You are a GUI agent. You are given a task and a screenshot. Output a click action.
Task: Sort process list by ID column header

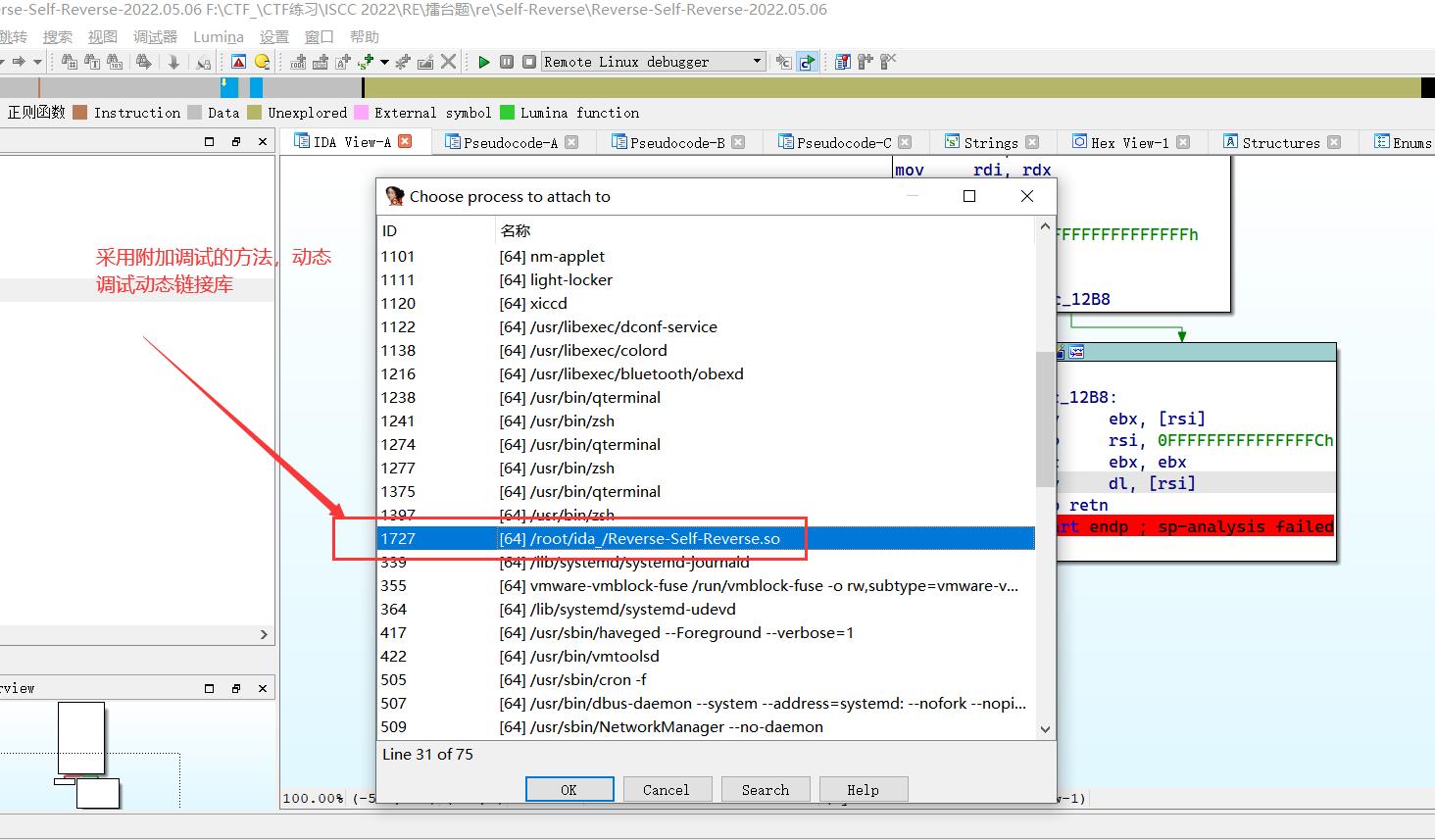[436, 230]
